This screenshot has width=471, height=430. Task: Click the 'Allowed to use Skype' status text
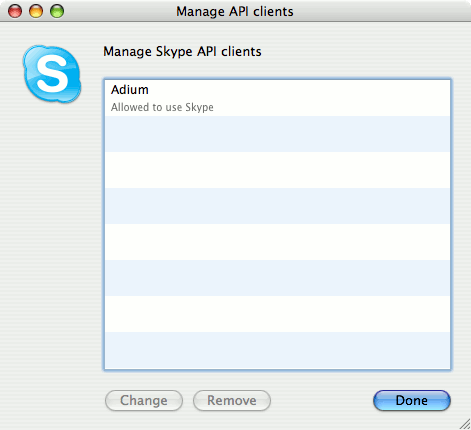(162, 107)
